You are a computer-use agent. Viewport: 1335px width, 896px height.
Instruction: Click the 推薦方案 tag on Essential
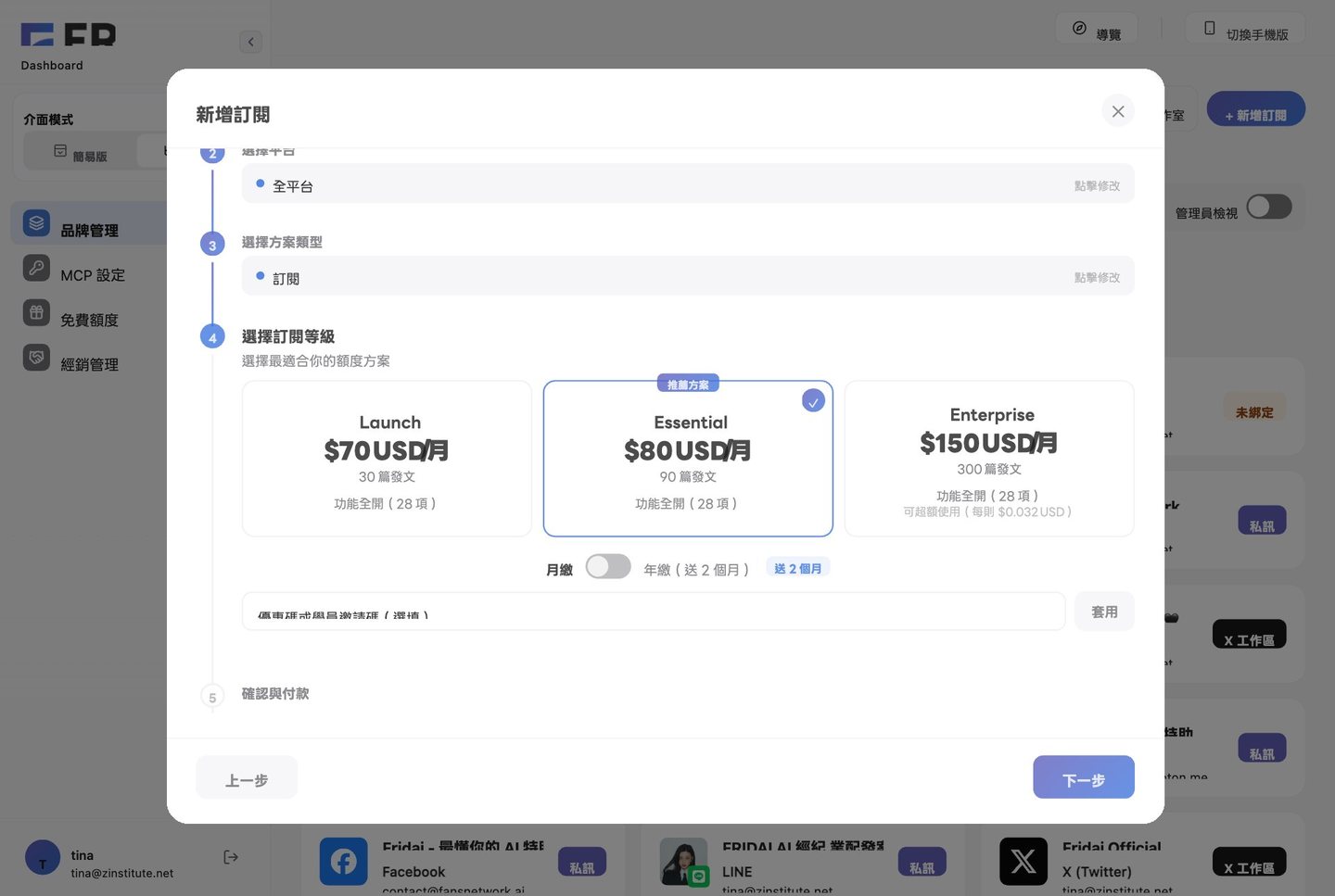[688, 384]
